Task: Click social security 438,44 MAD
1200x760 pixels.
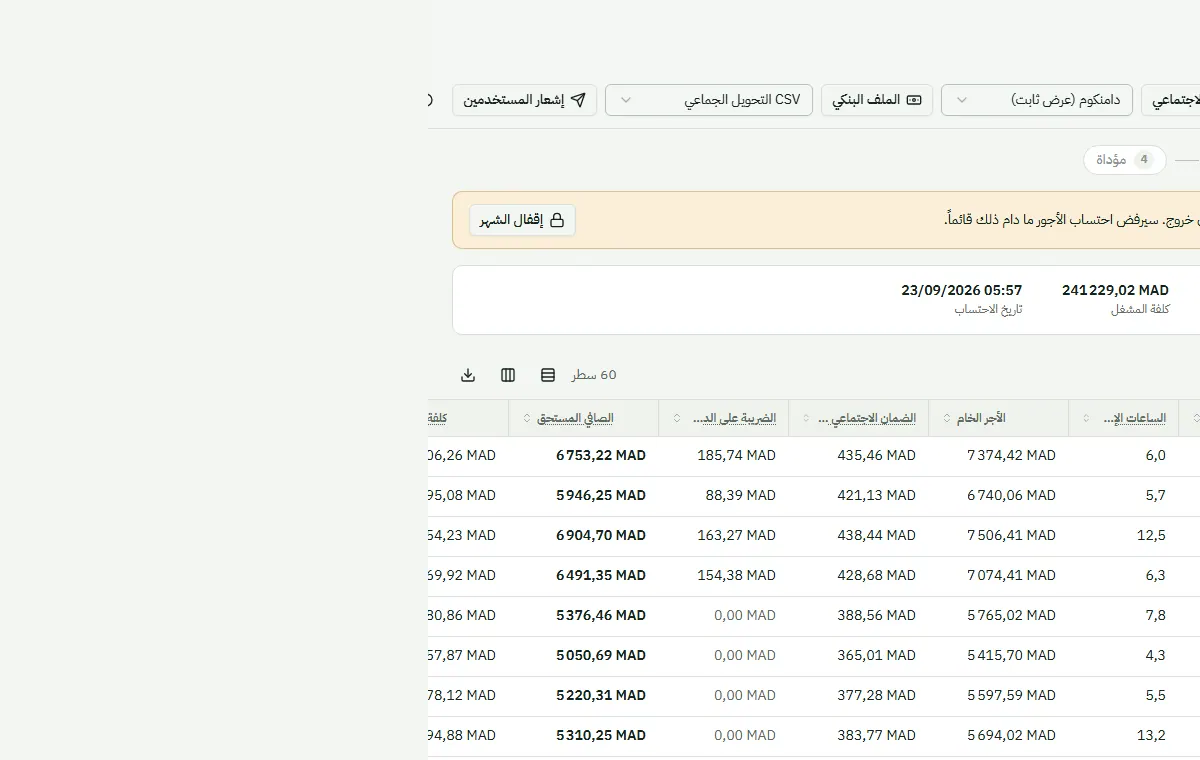Action: (x=876, y=535)
